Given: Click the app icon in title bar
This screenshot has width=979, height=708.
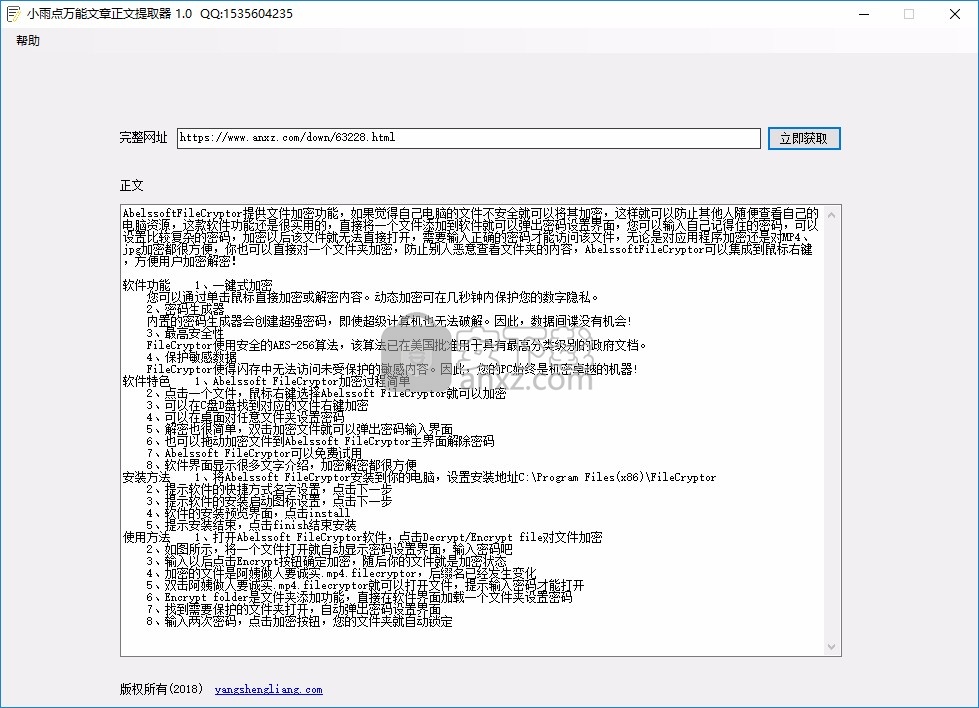Looking at the screenshot, I should (13, 14).
